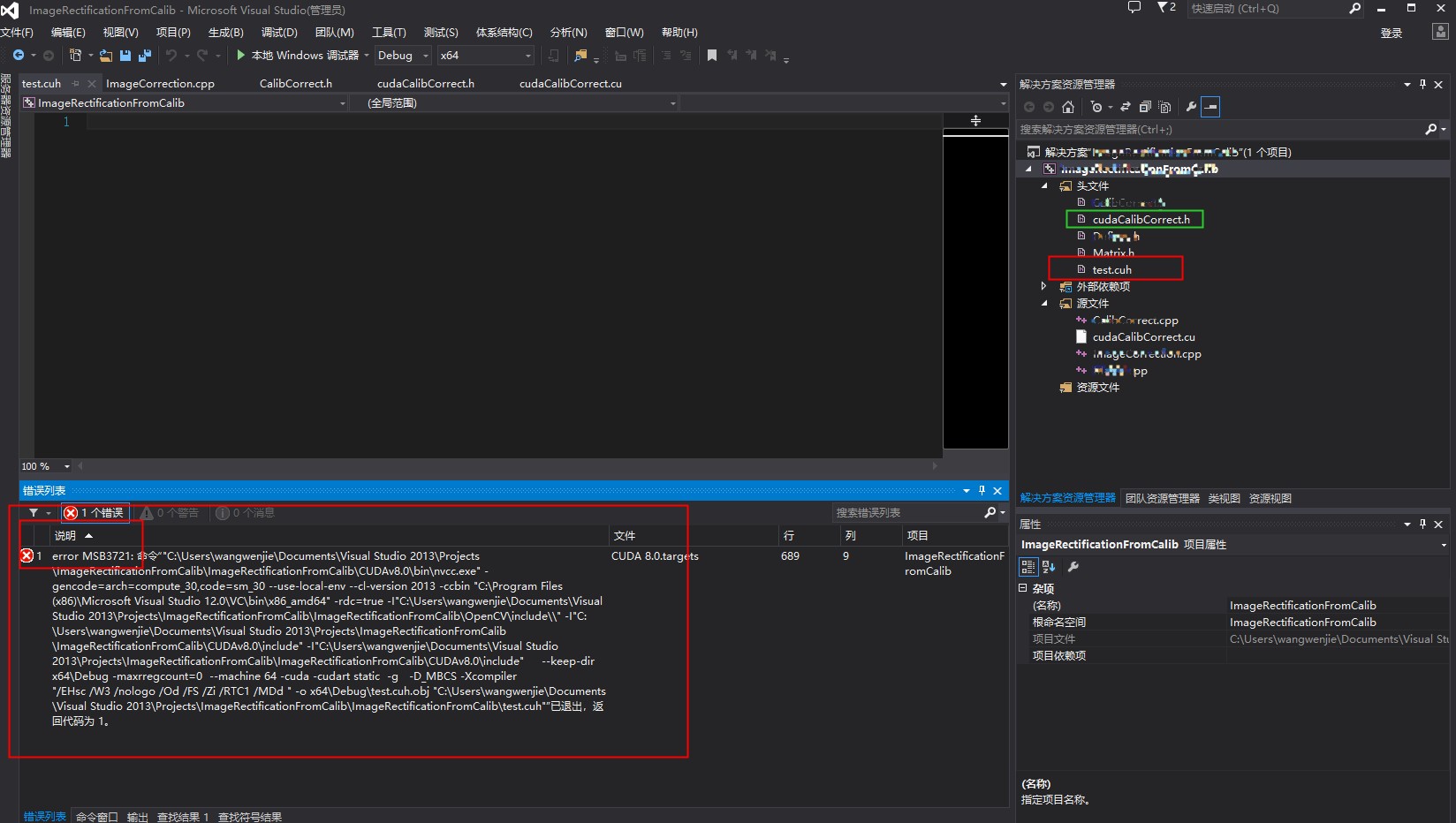Save the current file with the single floppy icon
The image size is (1456, 823).
click(x=125, y=56)
